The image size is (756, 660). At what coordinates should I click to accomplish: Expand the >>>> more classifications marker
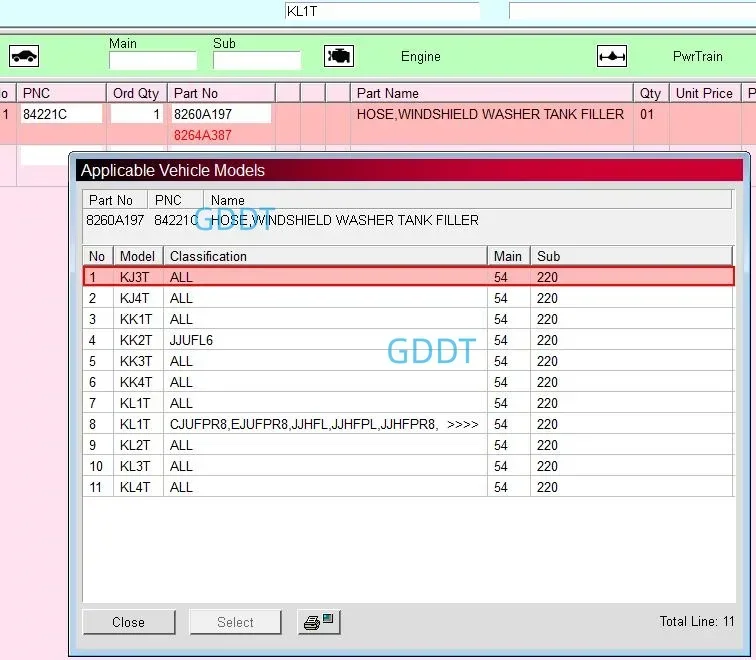462,424
